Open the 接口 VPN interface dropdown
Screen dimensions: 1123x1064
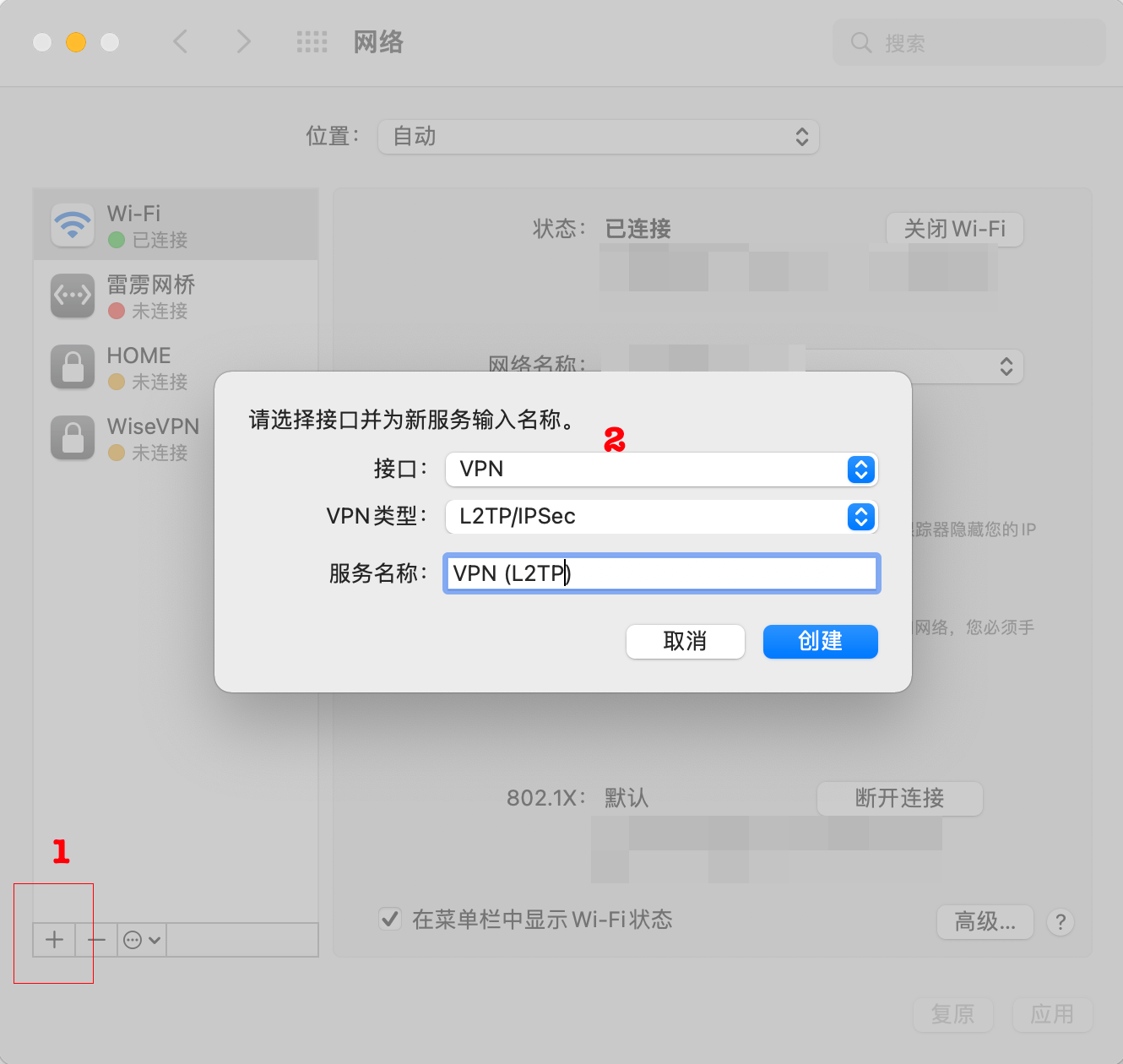[x=662, y=470]
